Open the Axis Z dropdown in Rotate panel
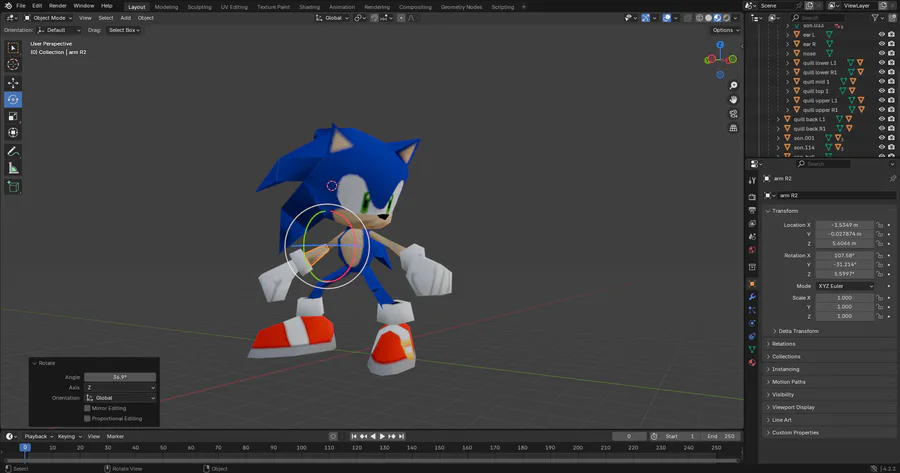This screenshot has height=473, width=900. (x=120, y=387)
